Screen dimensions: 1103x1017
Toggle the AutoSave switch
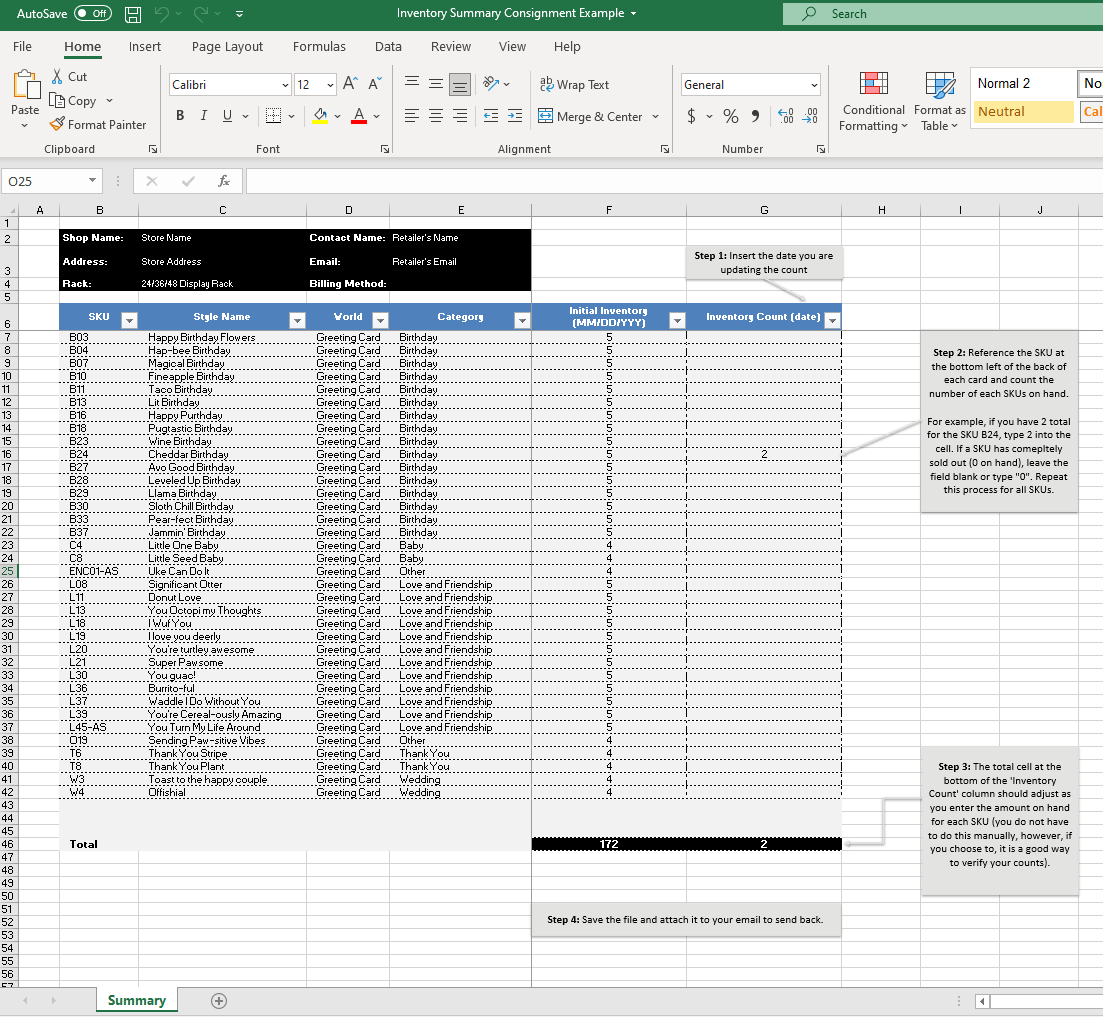[93, 13]
